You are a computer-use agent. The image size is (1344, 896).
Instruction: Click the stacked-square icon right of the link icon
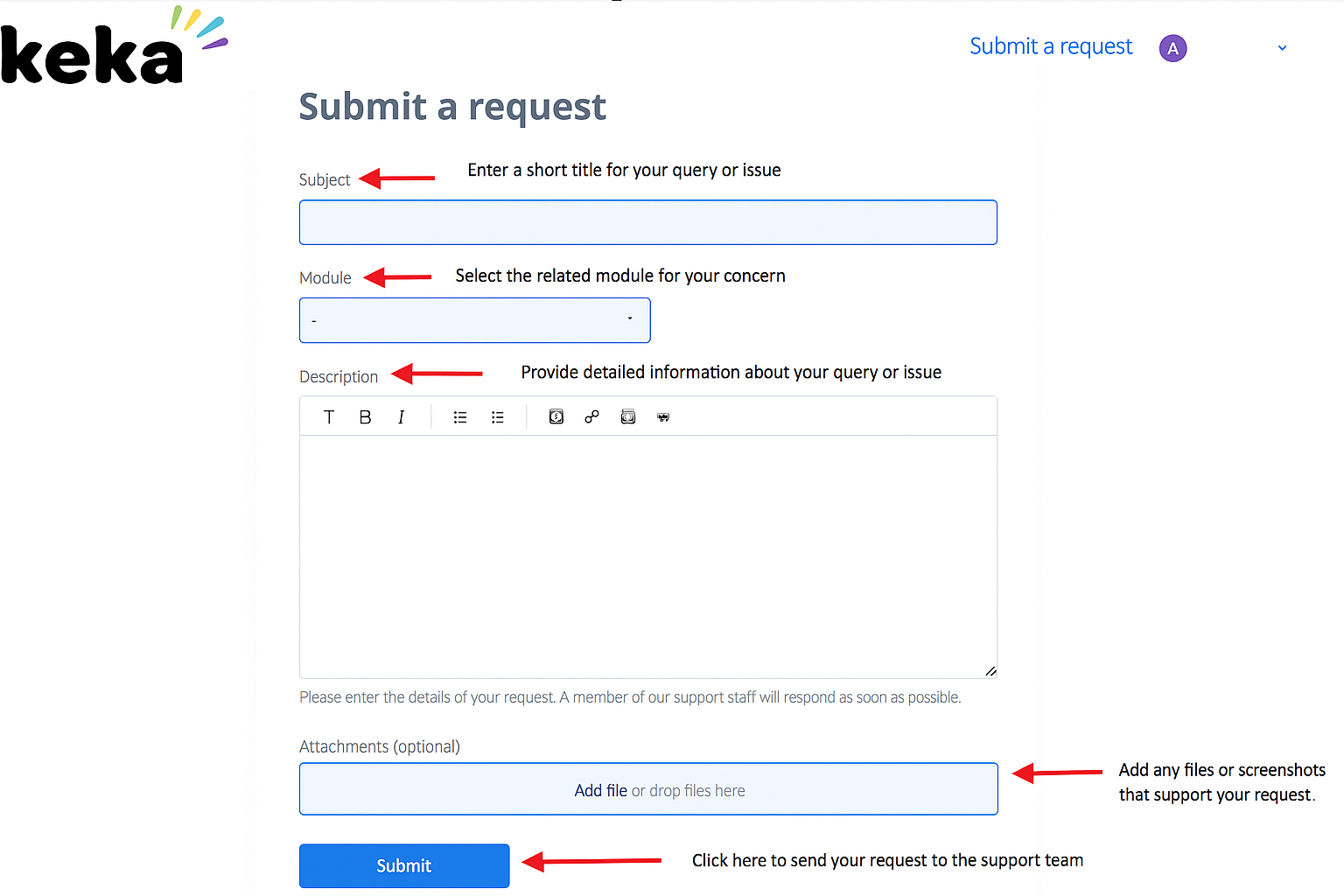click(627, 417)
